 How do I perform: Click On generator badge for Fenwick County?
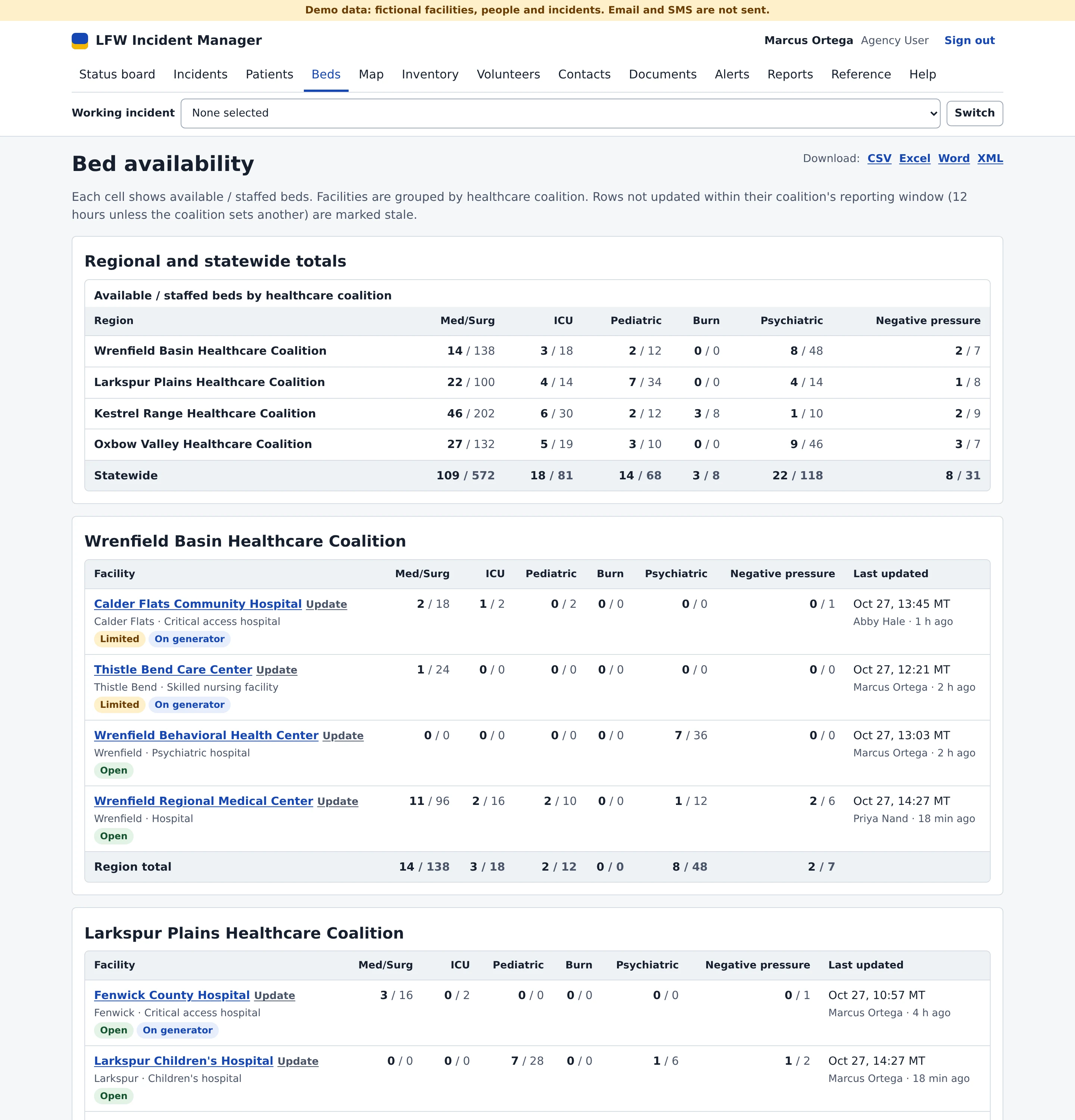click(178, 1030)
